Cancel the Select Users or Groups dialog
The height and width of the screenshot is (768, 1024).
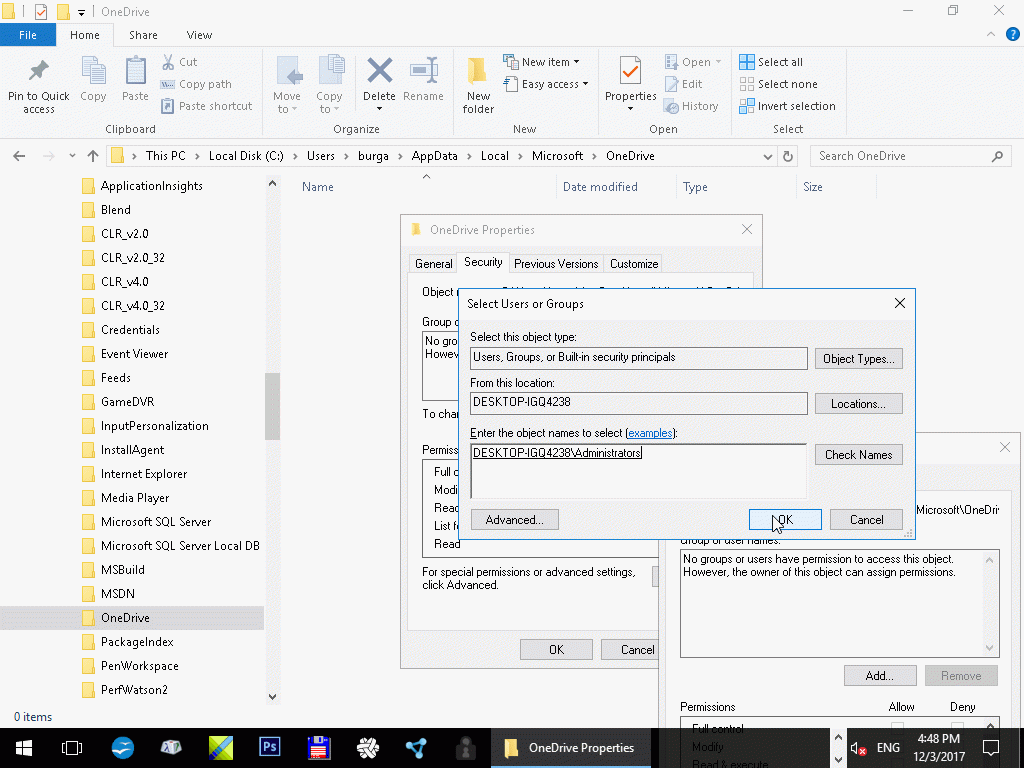[866, 520]
